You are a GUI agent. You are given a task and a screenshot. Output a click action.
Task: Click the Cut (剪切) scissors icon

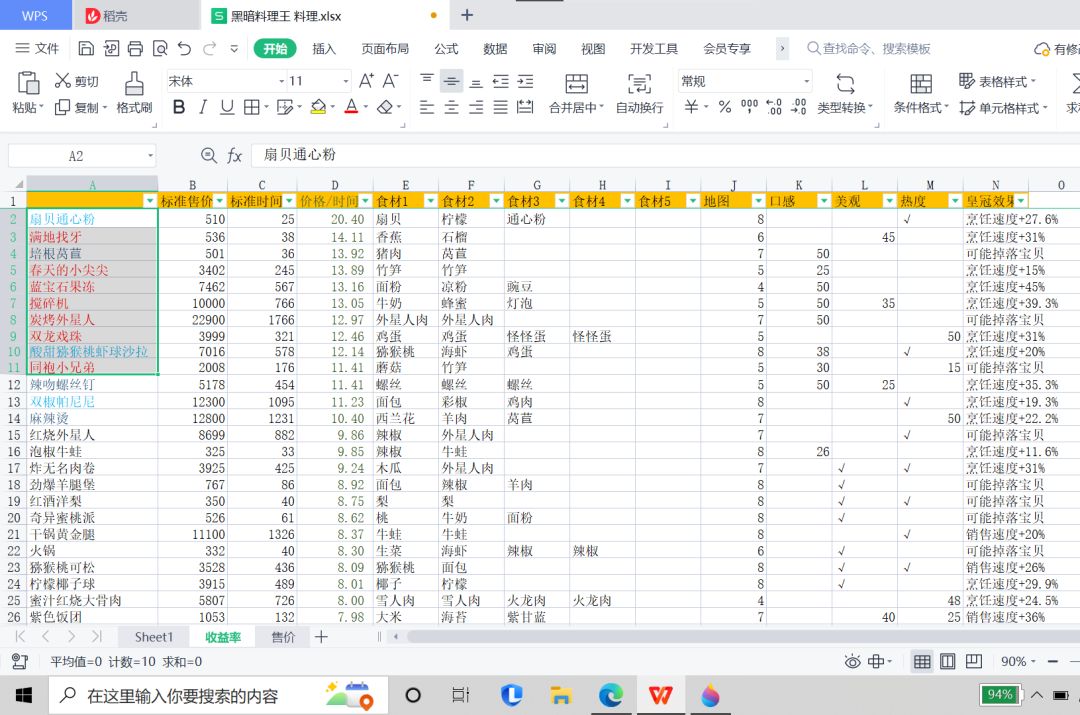[x=63, y=81]
